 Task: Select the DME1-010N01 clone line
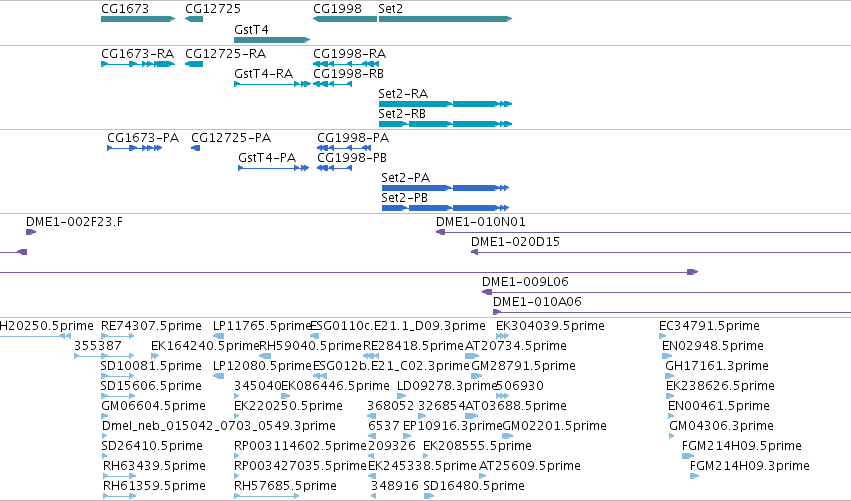pos(644,232)
